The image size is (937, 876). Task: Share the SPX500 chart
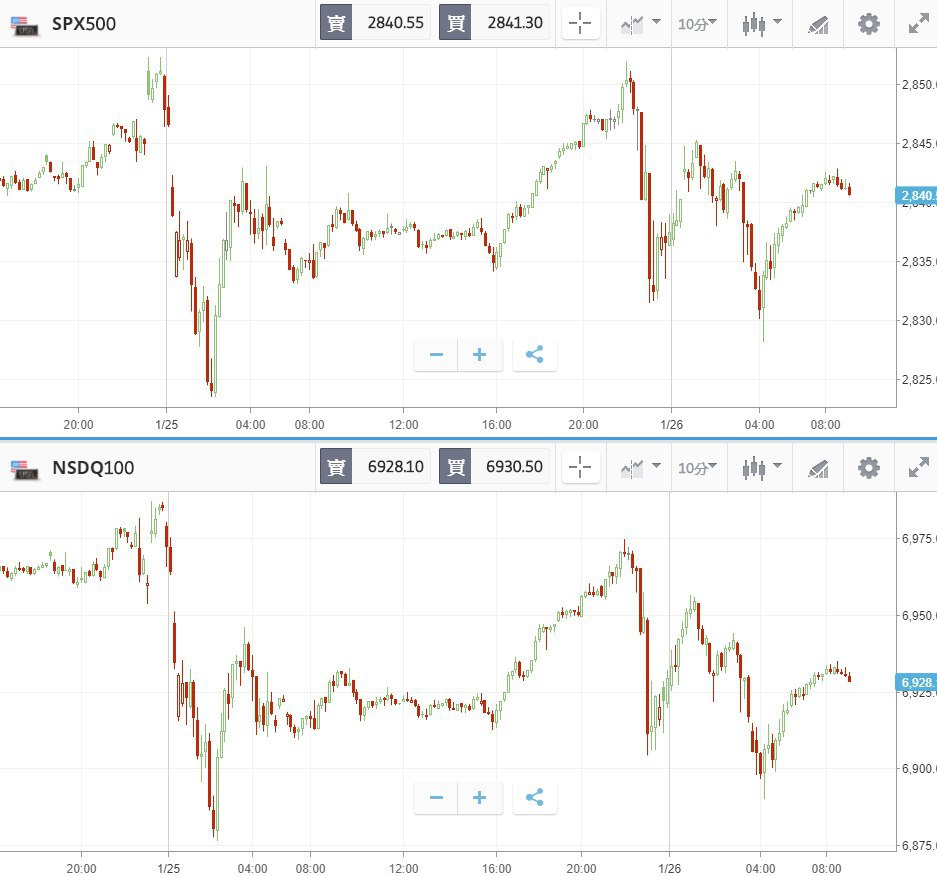point(534,355)
